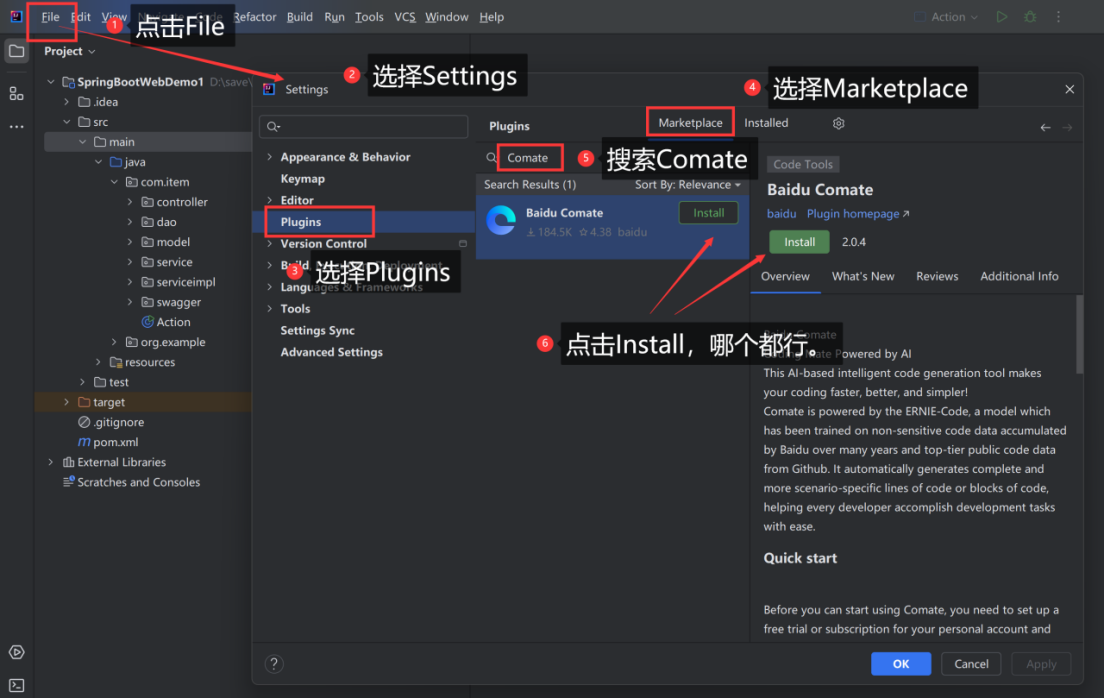Expand the Version Control settings group
Viewport: 1104px width, 698px height.
click(270, 244)
